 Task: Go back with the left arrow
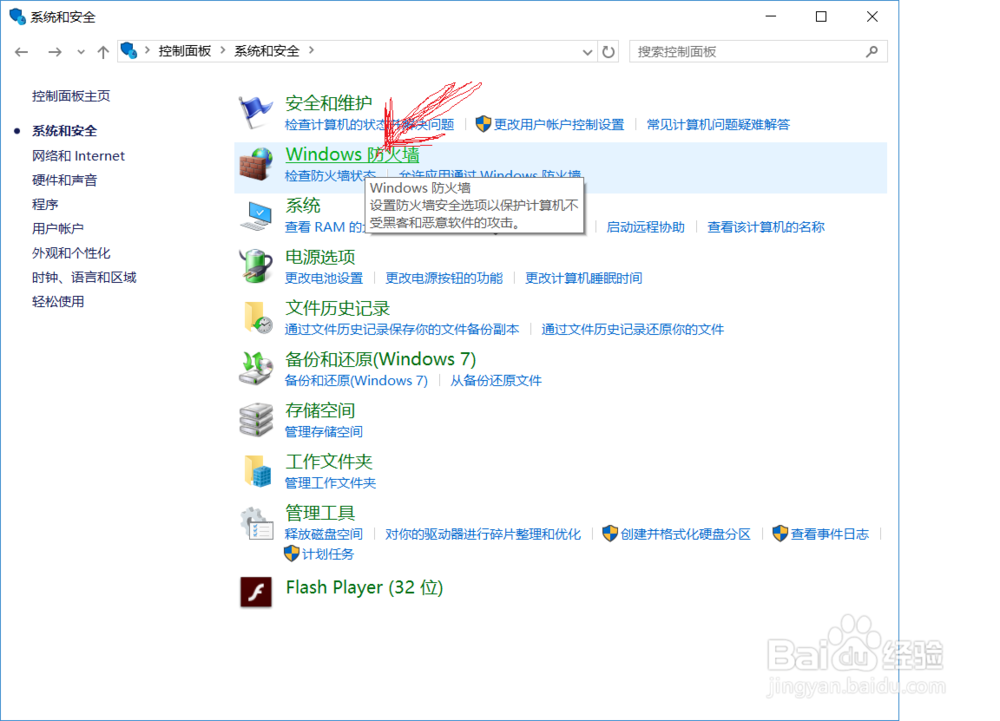(x=22, y=52)
